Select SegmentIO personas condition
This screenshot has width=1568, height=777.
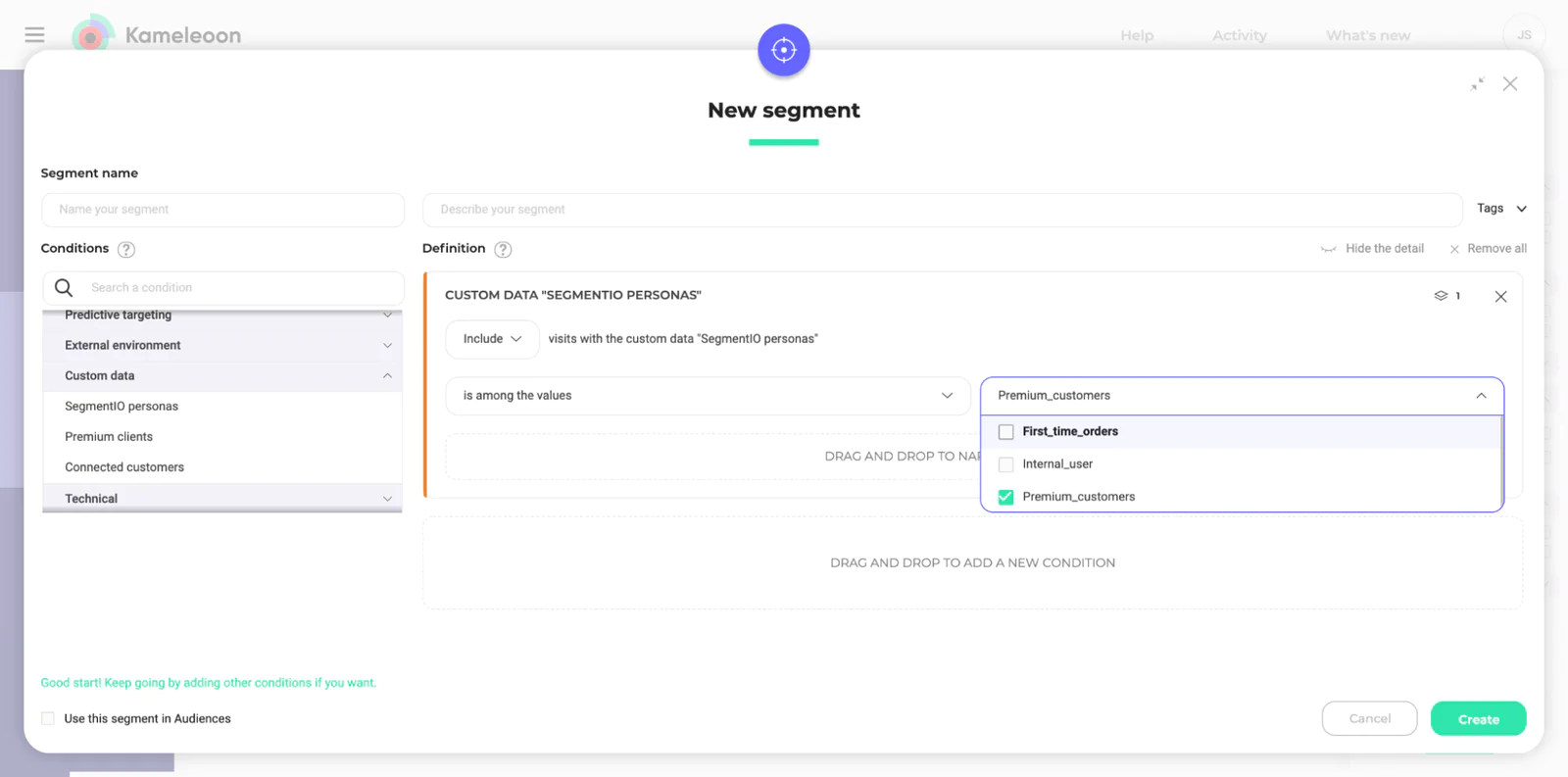coord(122,407)
